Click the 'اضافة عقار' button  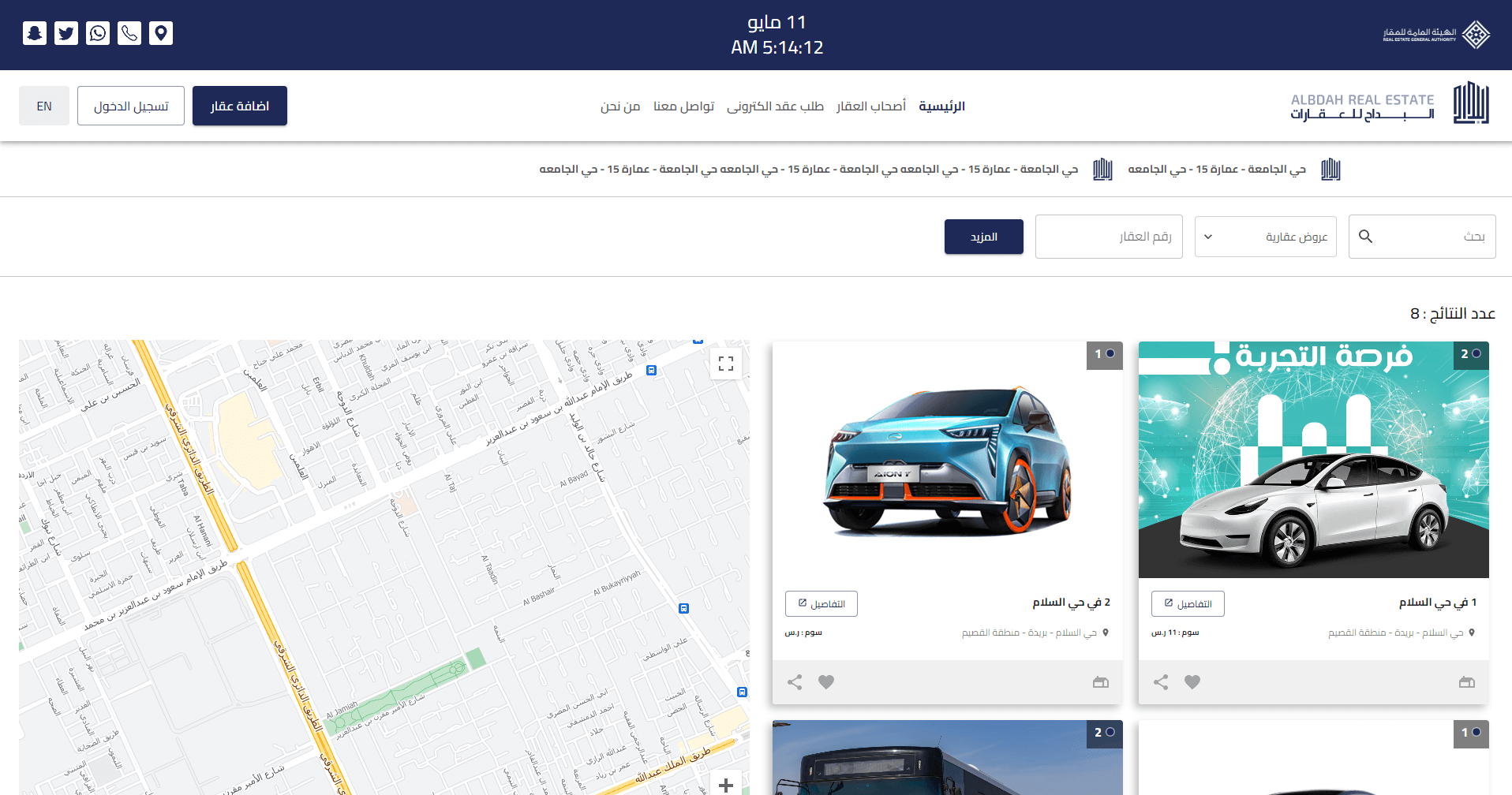[x=240, y=106]
